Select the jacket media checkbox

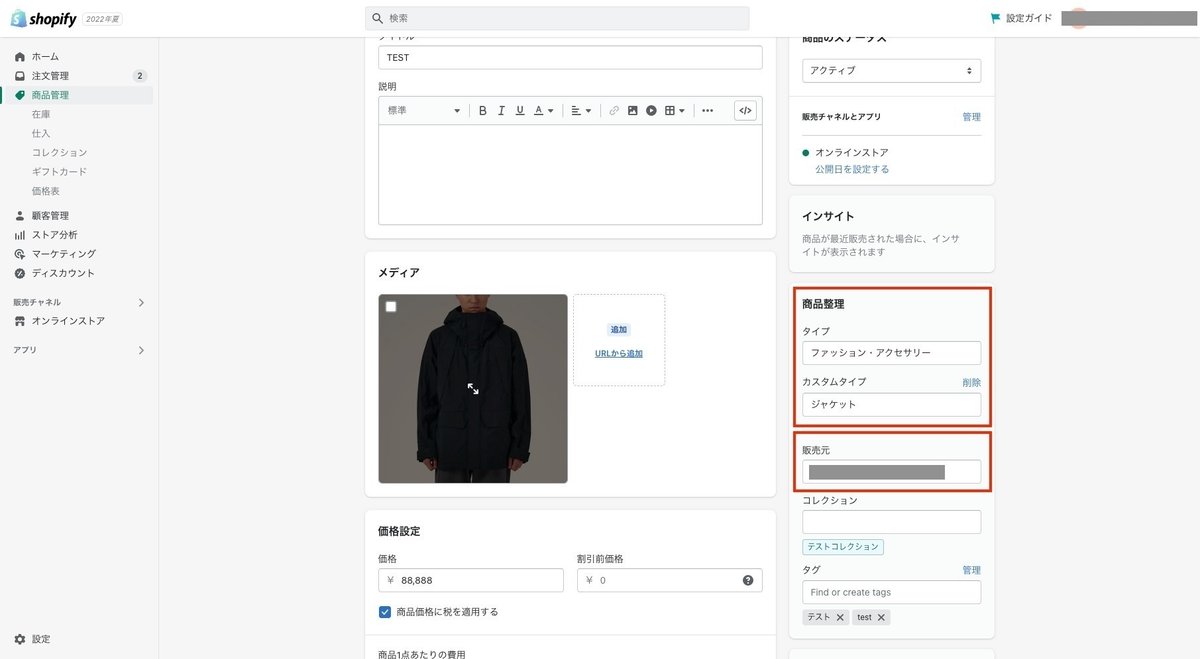coord(391,307)
